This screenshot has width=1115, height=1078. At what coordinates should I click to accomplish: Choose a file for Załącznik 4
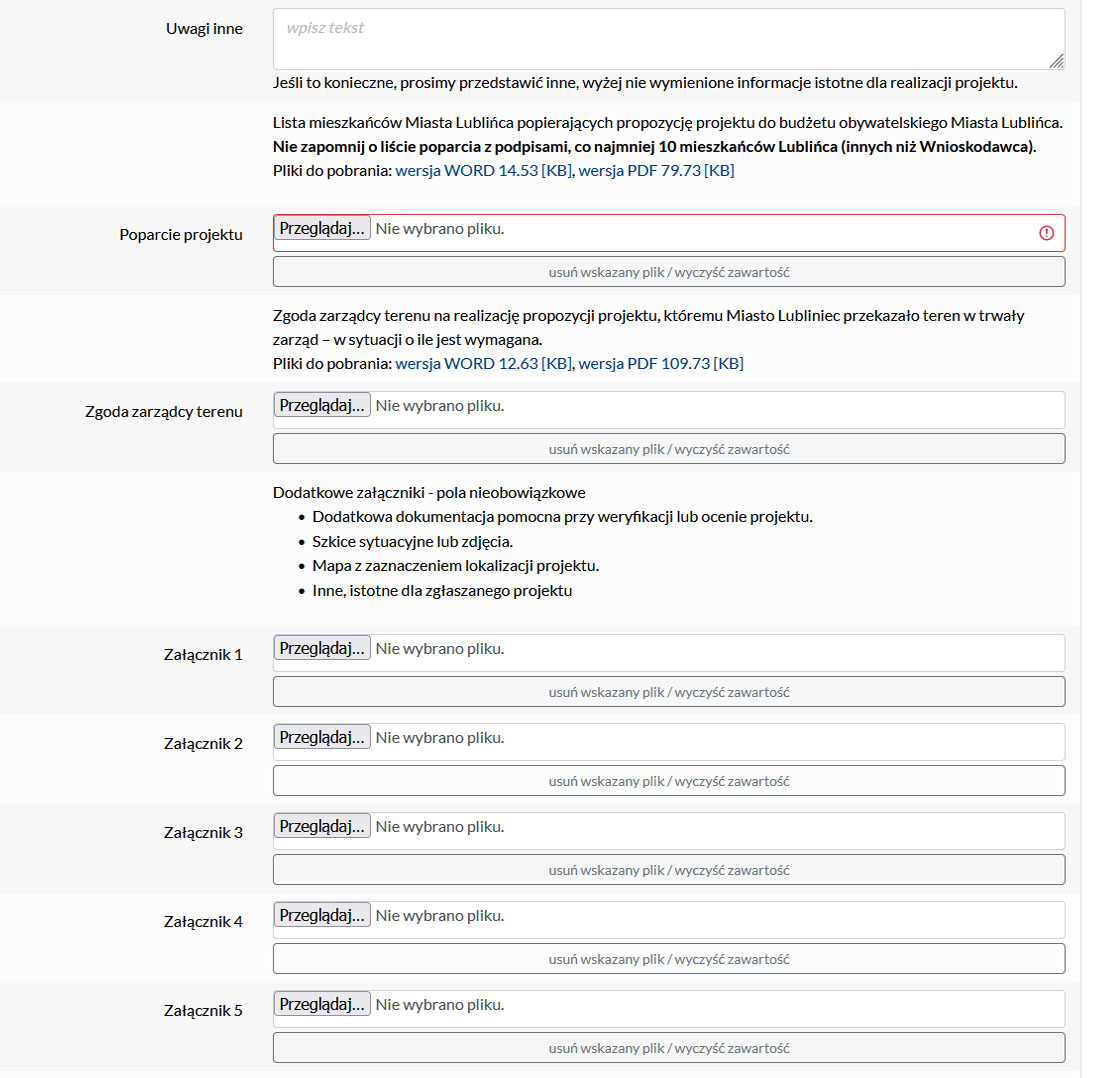point(322,915)
